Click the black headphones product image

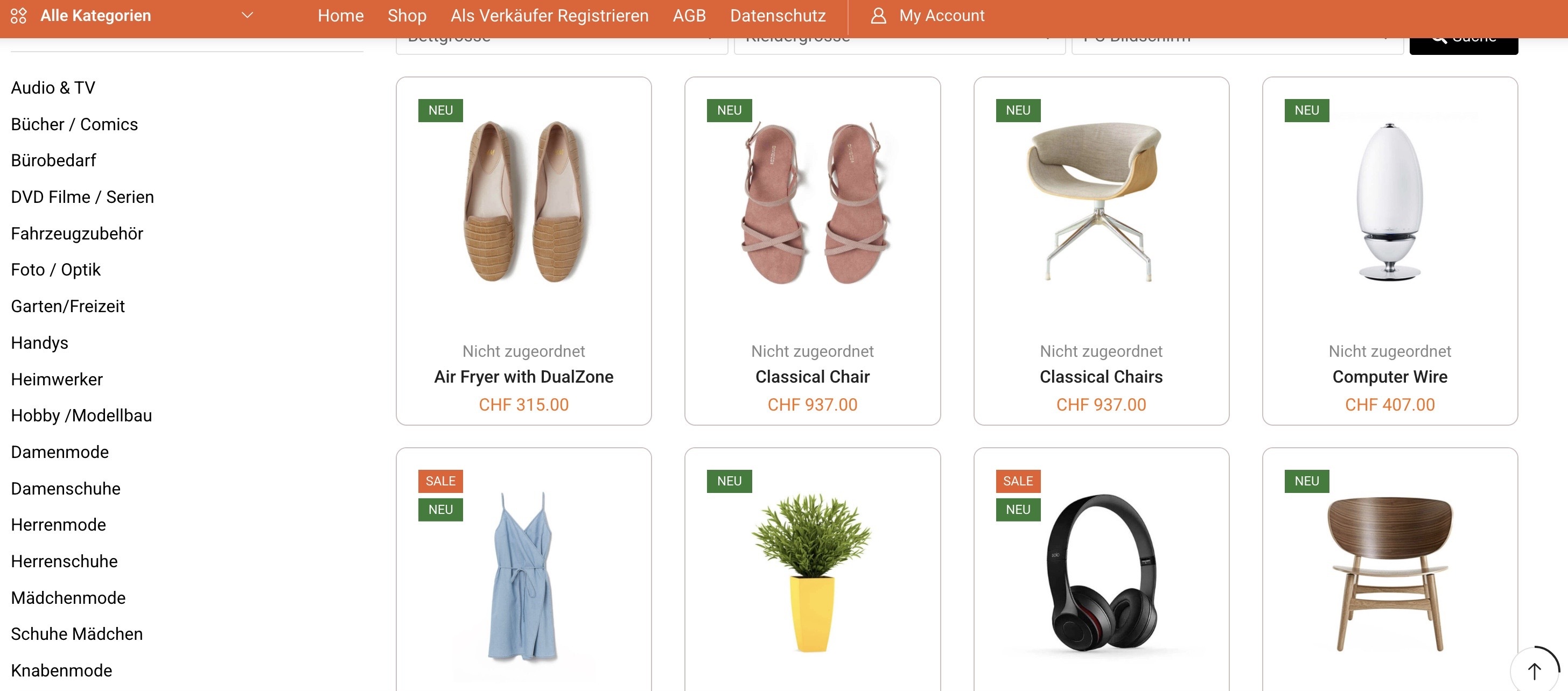(1101, 573)
